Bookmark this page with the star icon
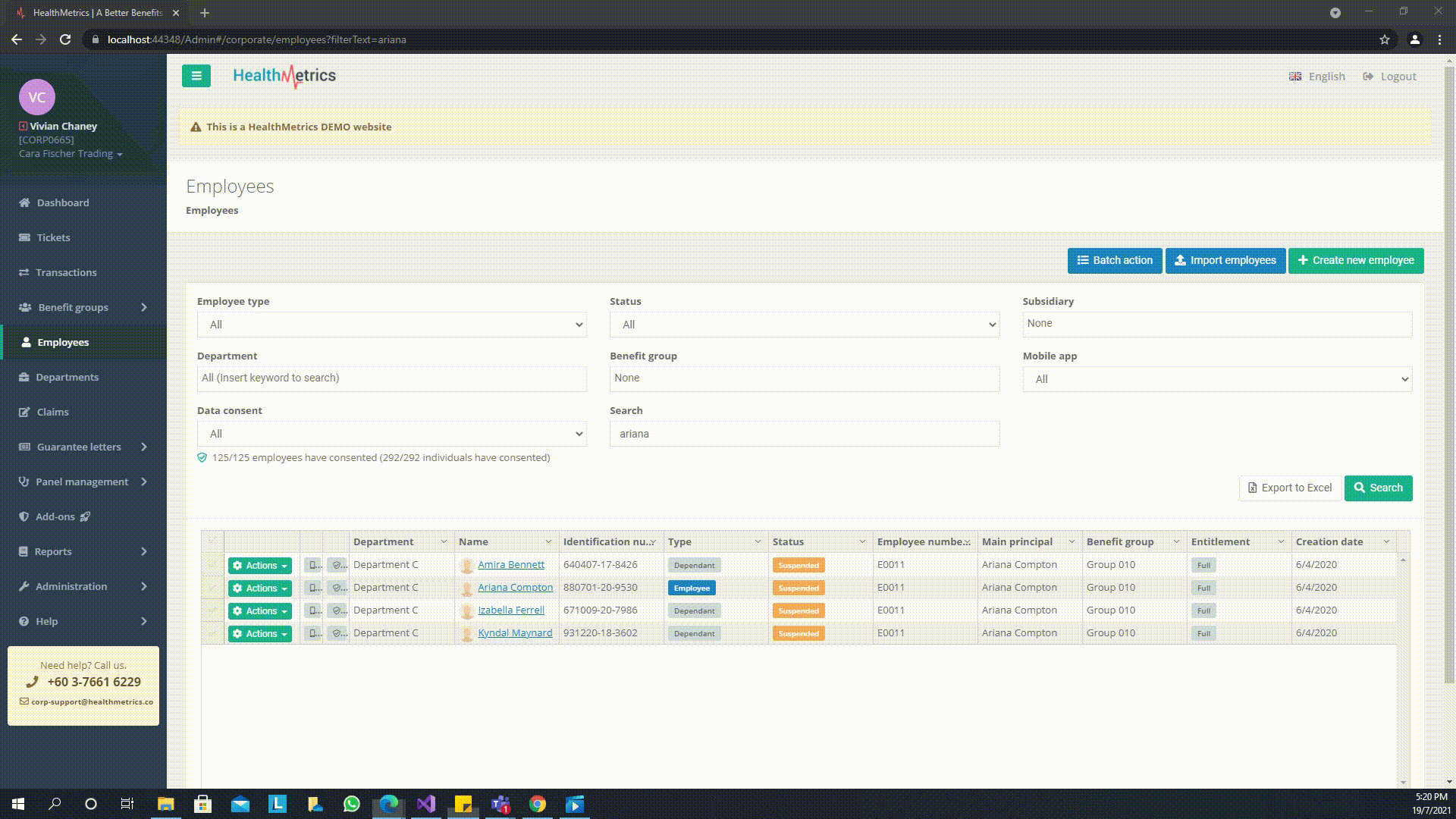The image size is (1456, 819). click(1385, 39)
